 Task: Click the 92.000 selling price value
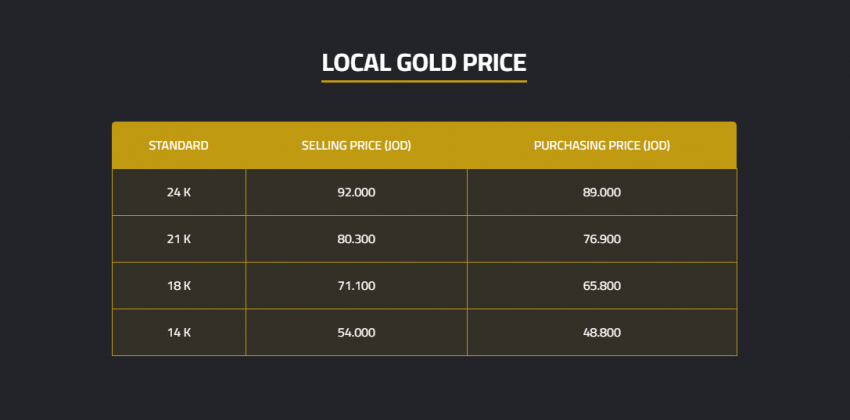(x=356, y=192)
